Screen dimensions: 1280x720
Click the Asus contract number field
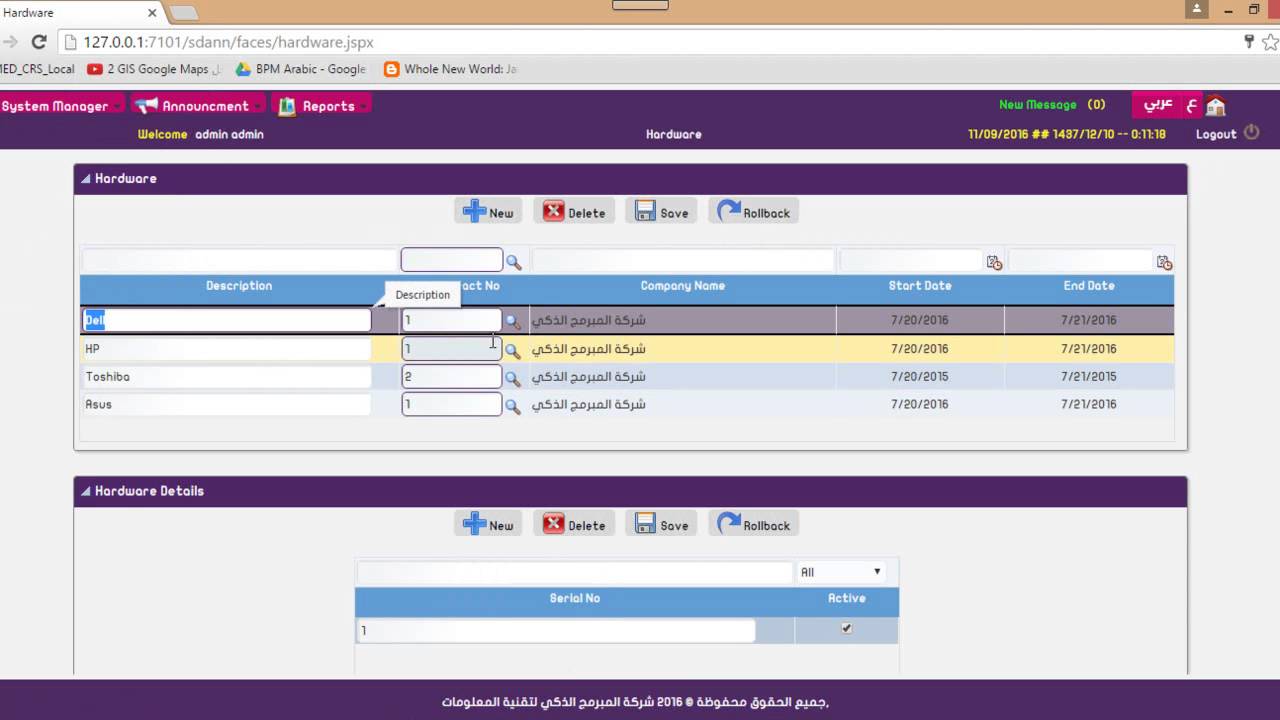click(451, 405)
